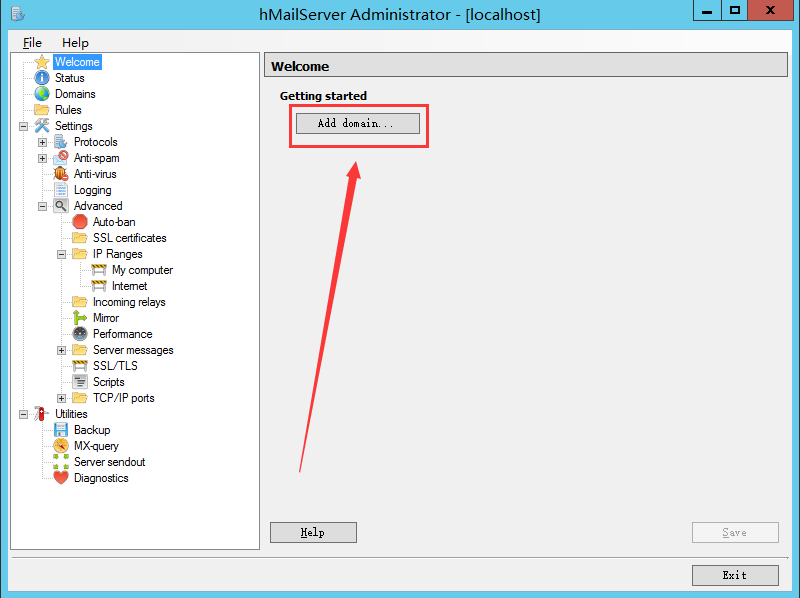This screenshot has height=598, width=800.
Task: Click the Scripts icon
Action: (x=80, y=382)
